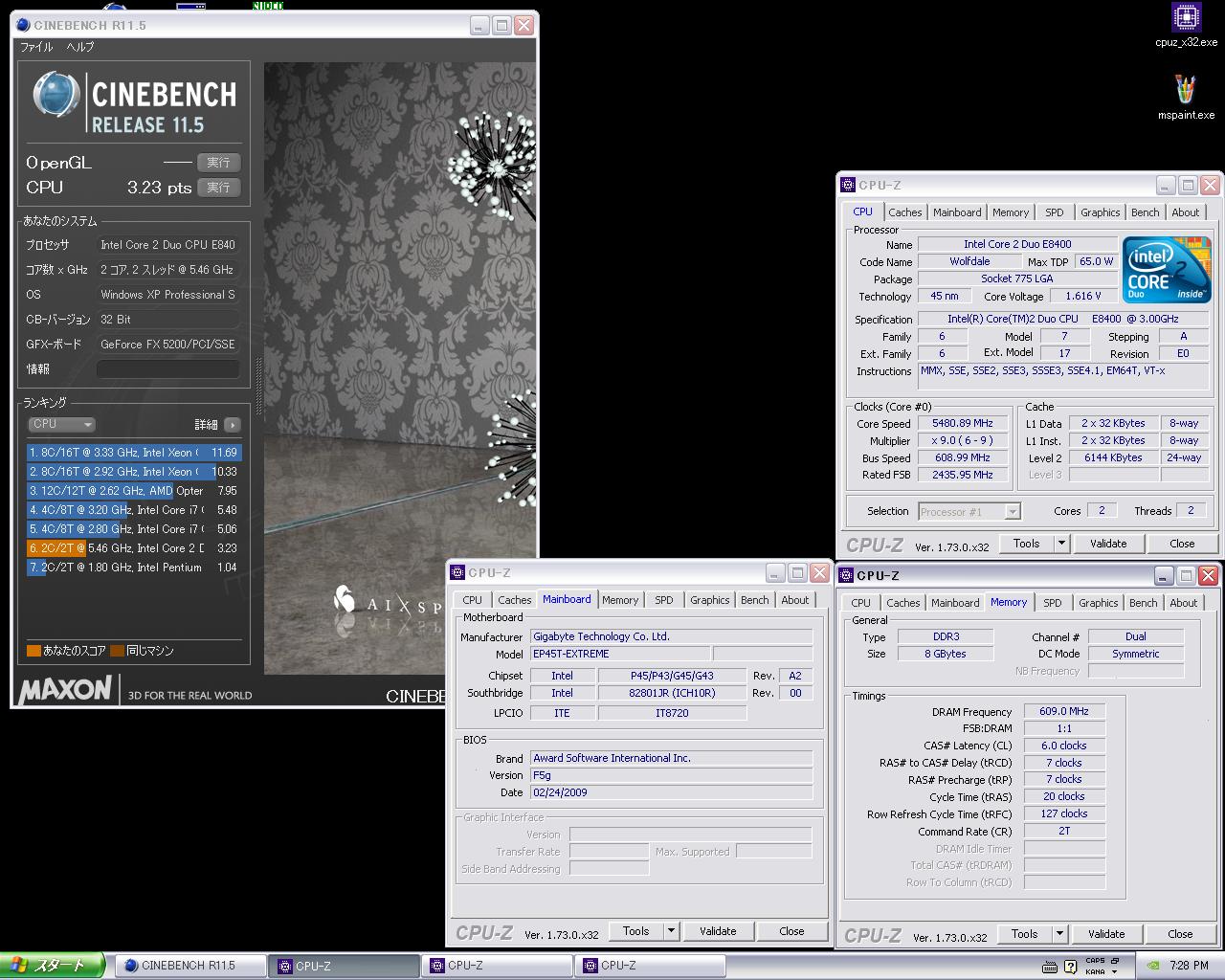The width and height of the screenshot is (1225, 980).
Task: Open Bench tab in top CPU-Z window
Action: (x=1145, y=212)
